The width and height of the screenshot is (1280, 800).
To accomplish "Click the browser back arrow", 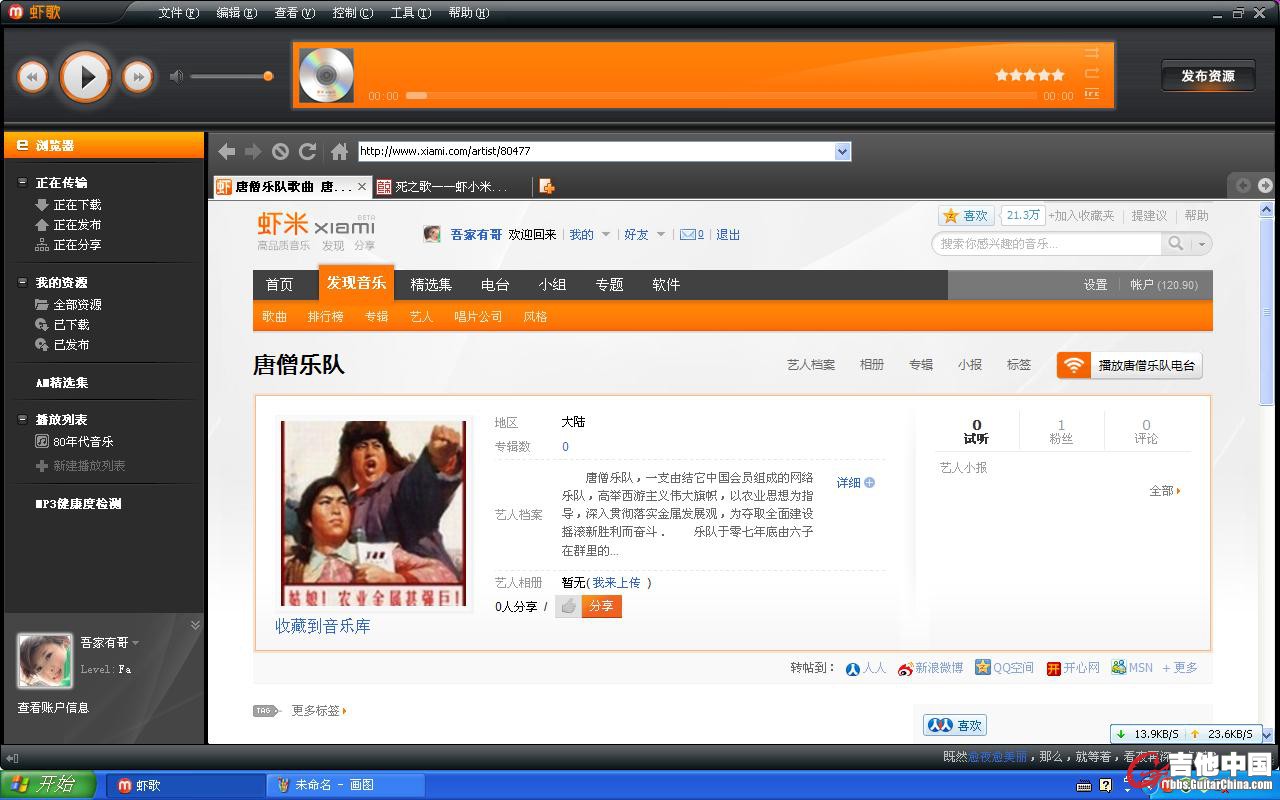I will (x=227, y=151).
